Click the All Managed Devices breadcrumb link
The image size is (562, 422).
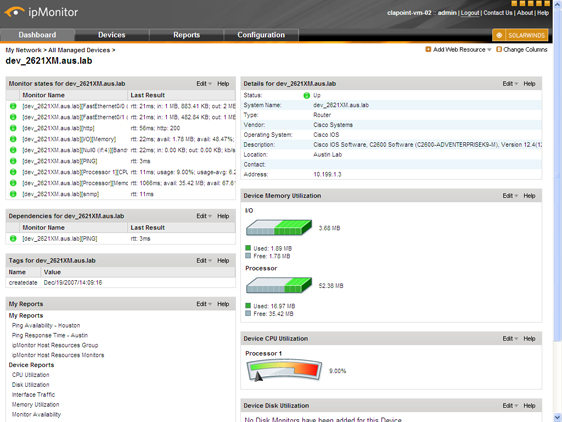click(79, 50)
